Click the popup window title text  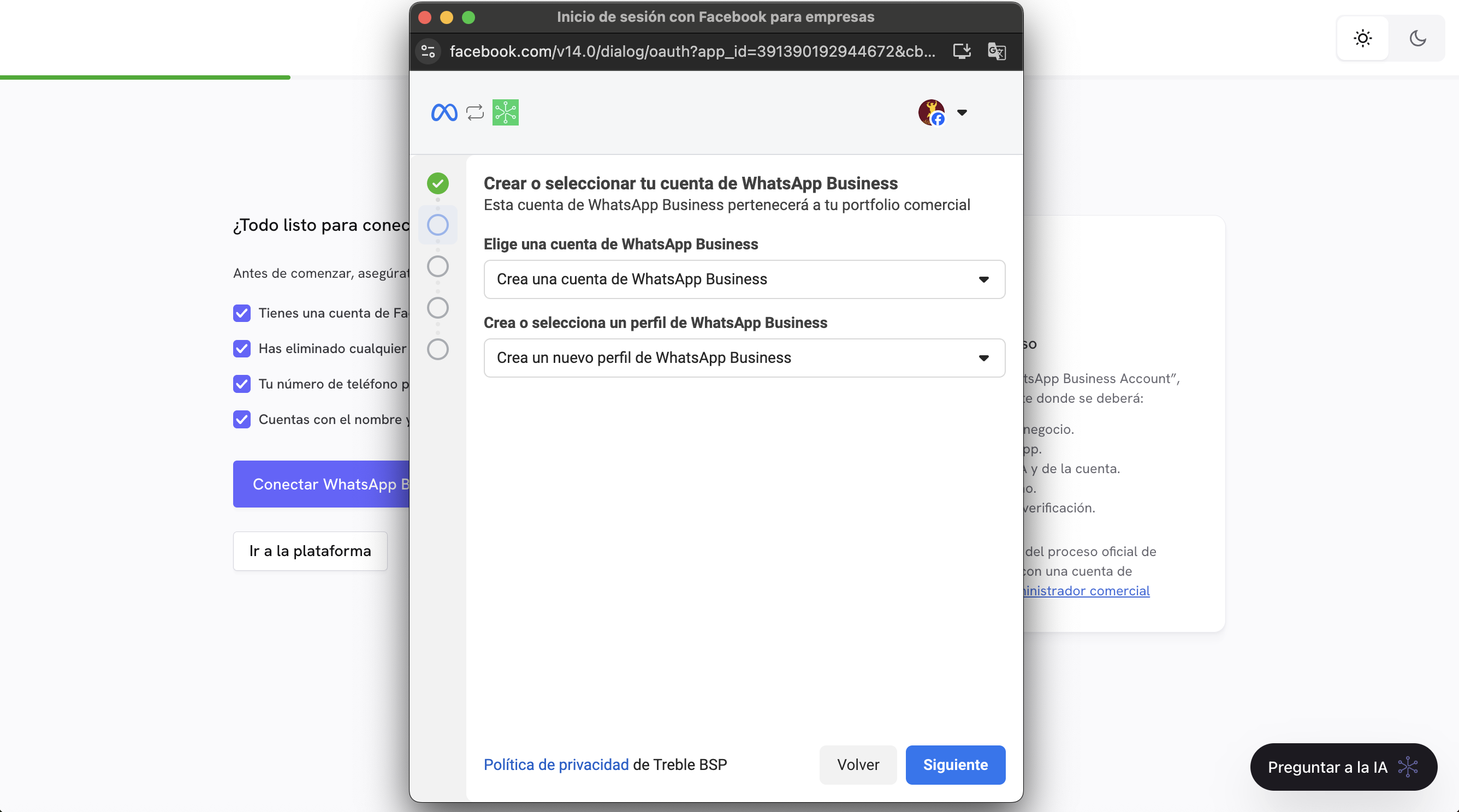[x=715, y=17]
